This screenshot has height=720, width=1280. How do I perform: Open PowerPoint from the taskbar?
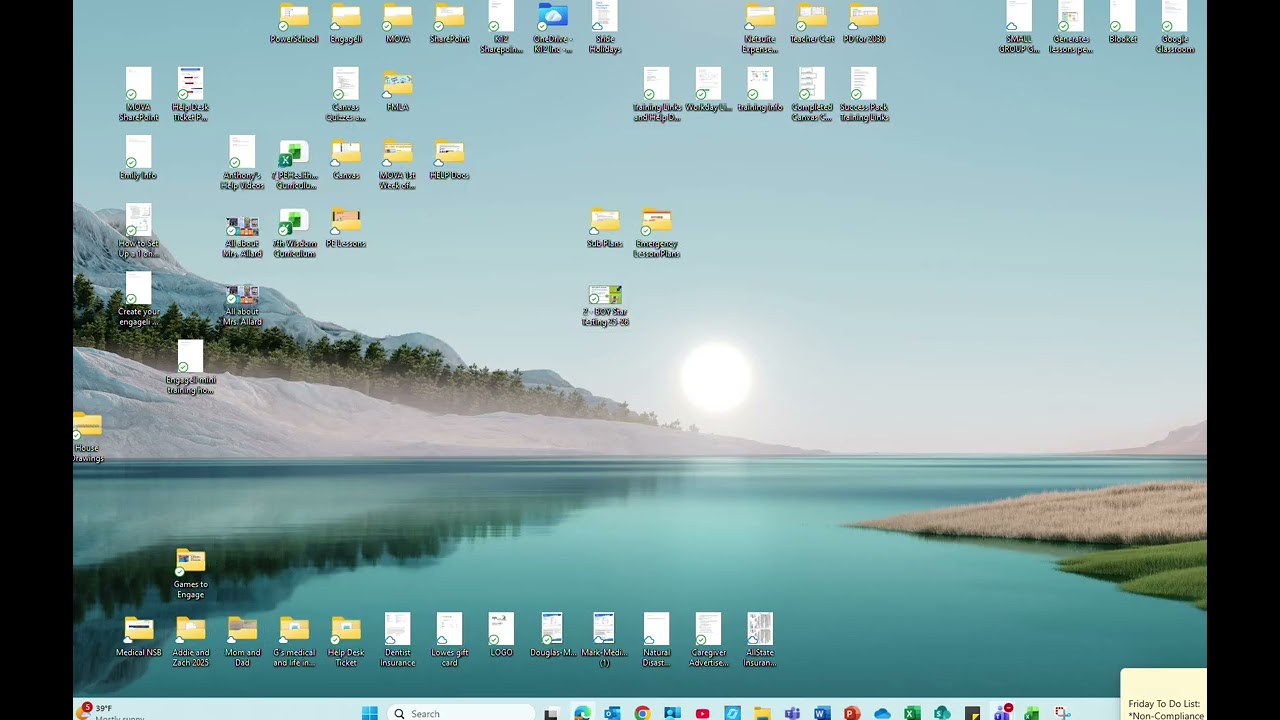[x=852, y=713]
